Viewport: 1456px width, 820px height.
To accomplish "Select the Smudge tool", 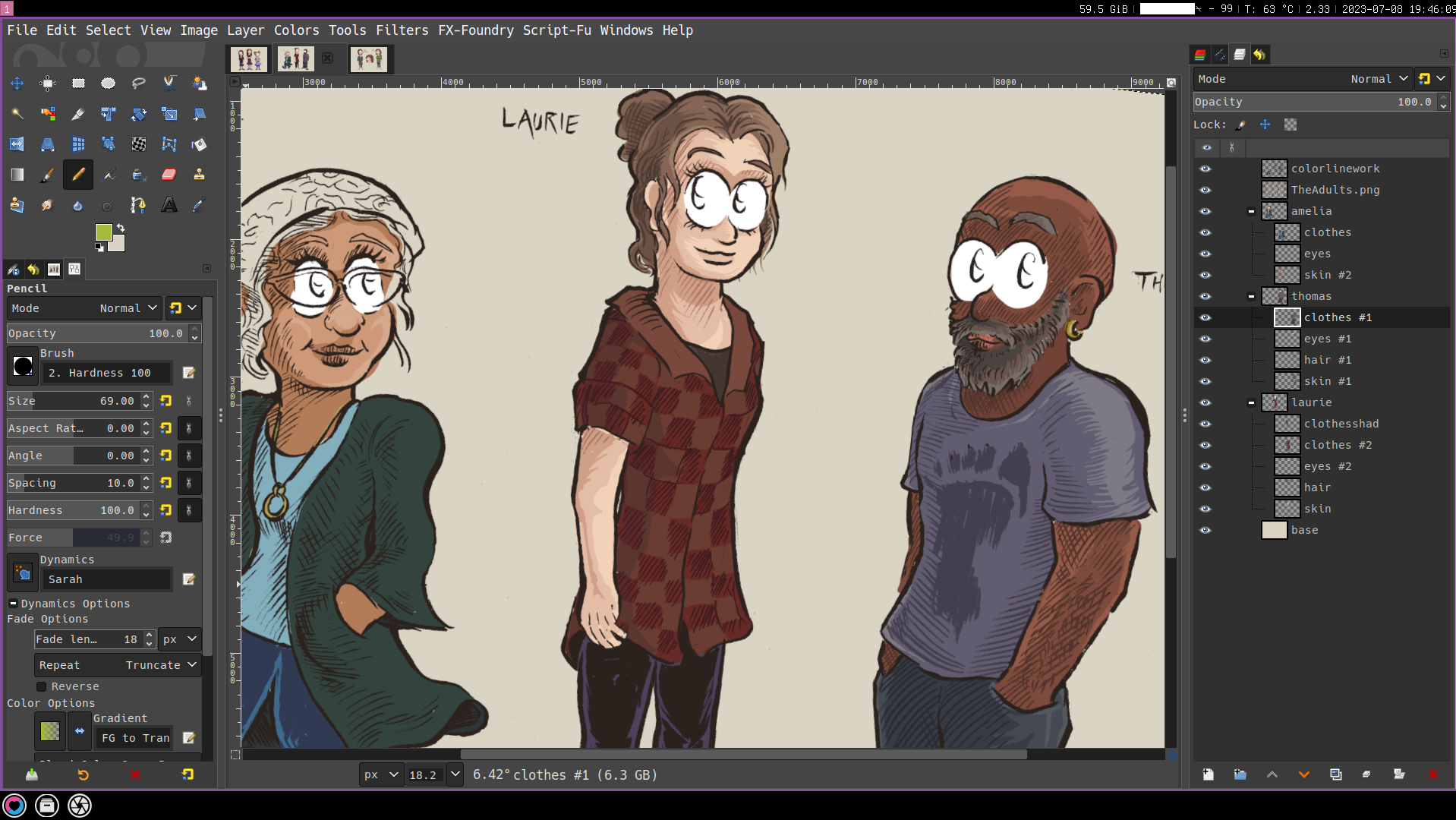I will click(x=47, y=205).
